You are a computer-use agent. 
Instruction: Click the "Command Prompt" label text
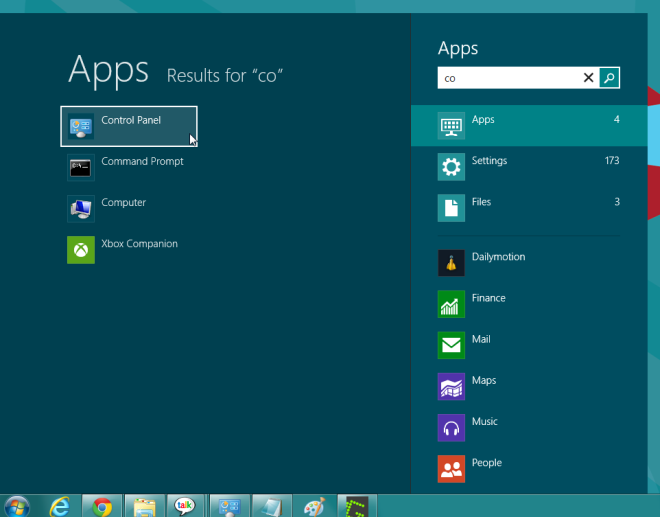pos(142,161)
